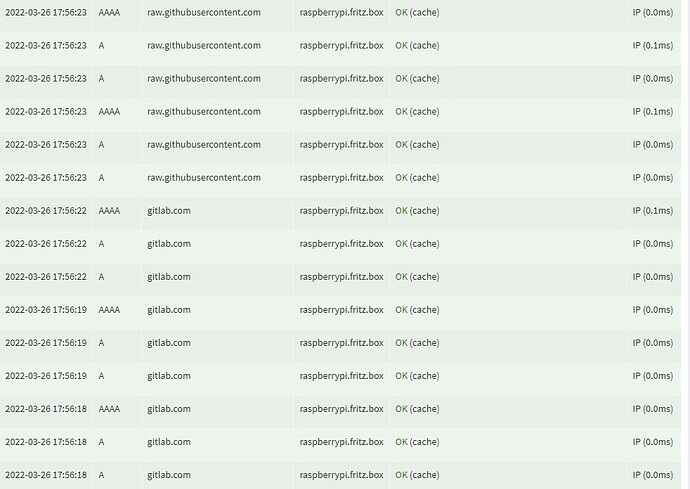This screenshot has width=690, height=489.
Task: Click the AAAA type in the 17:56:18 gitlab.com row
Action: [109, 408]
